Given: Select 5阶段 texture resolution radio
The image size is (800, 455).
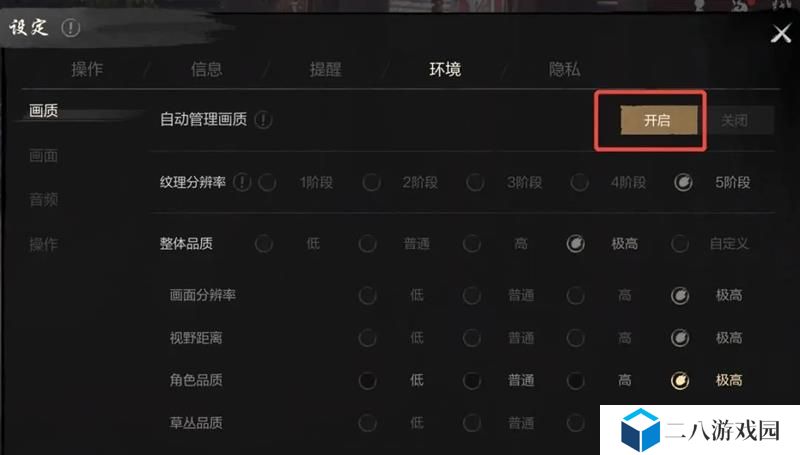Looking at the screenshot, I should pos(683,182).
